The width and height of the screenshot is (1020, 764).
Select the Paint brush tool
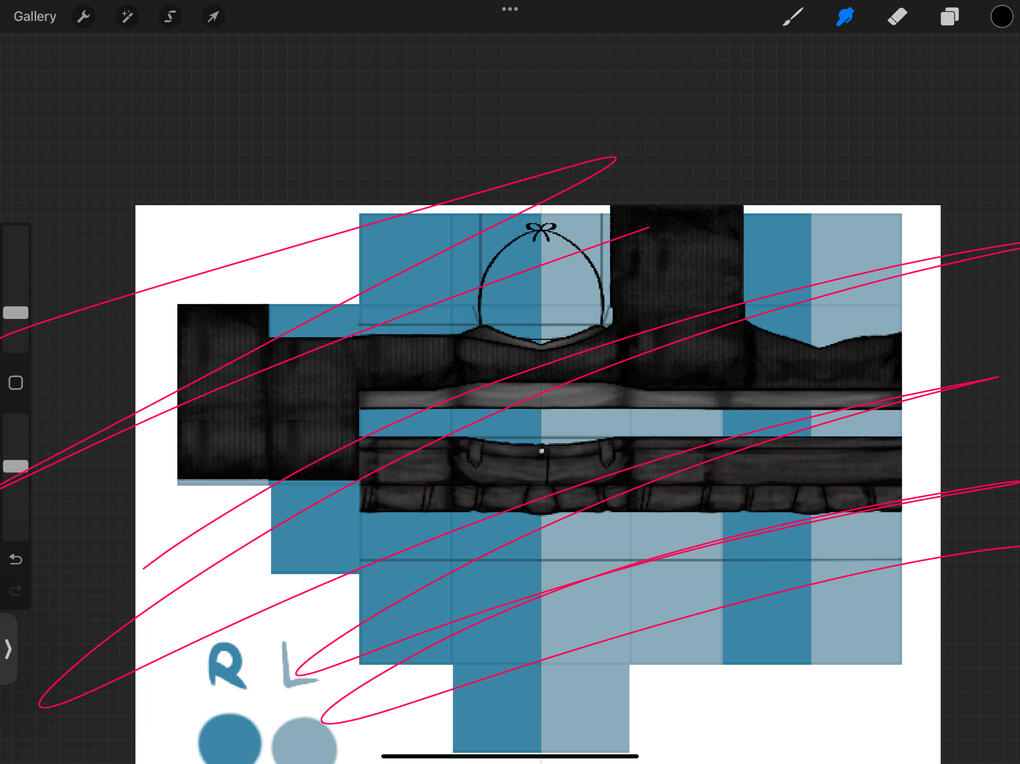793,17
